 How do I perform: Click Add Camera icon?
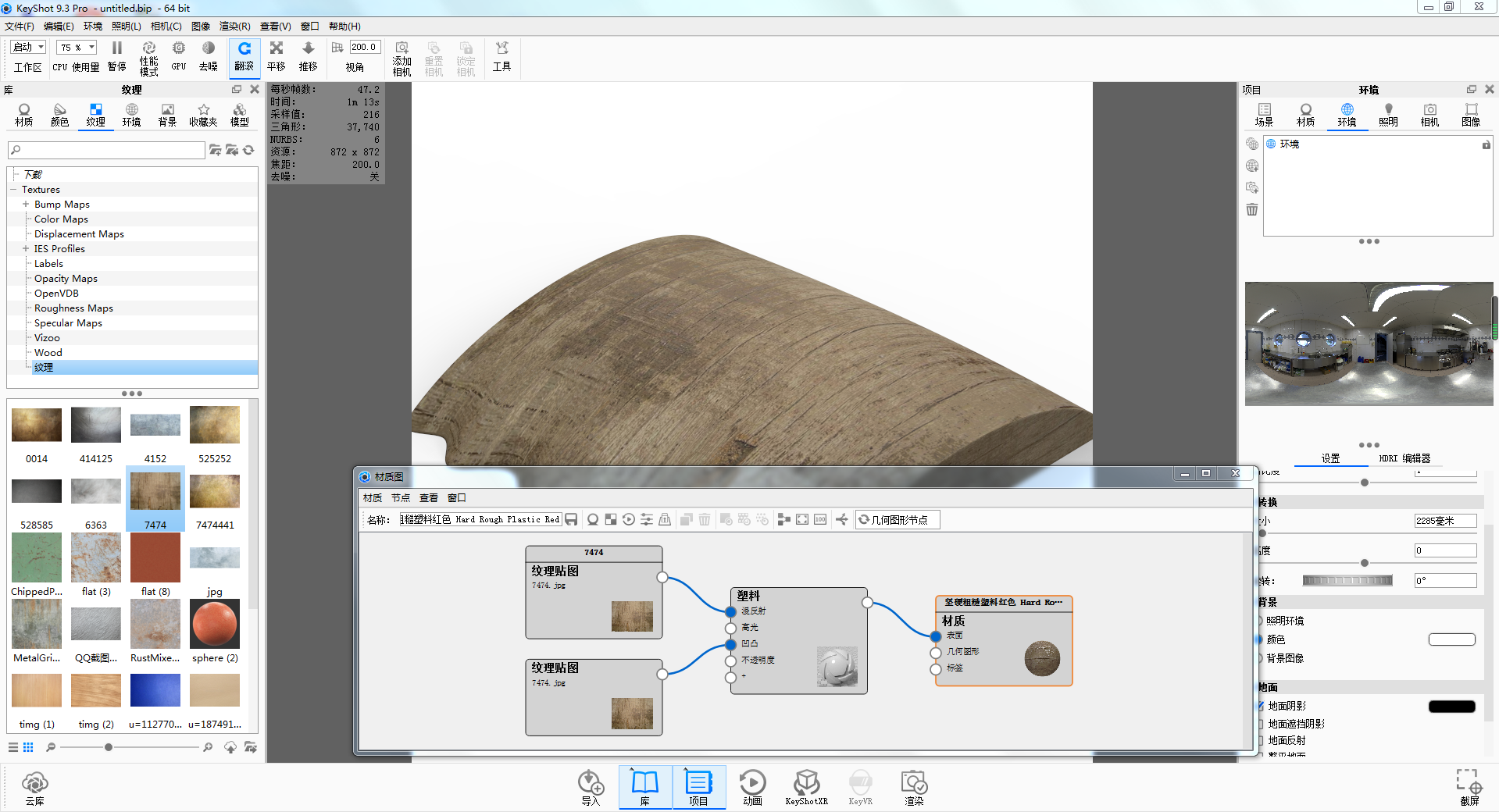[x=402, y=59]
